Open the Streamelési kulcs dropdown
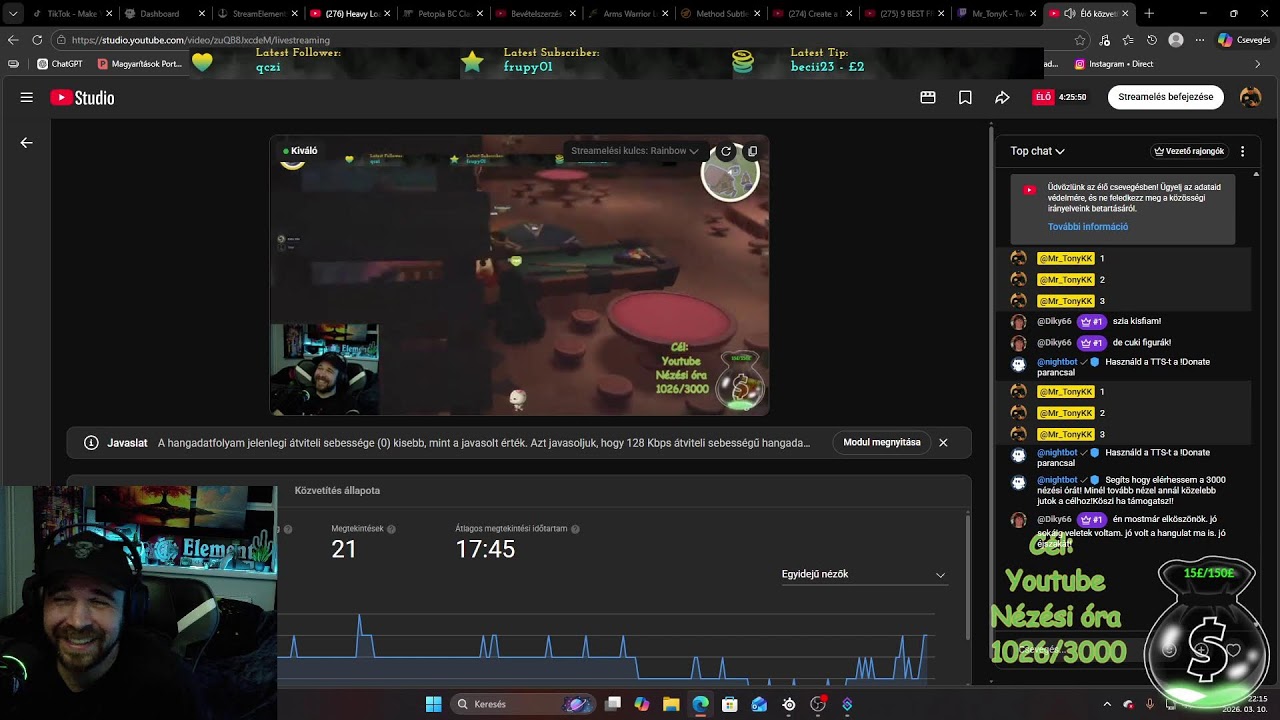 (x=634, y=151)
